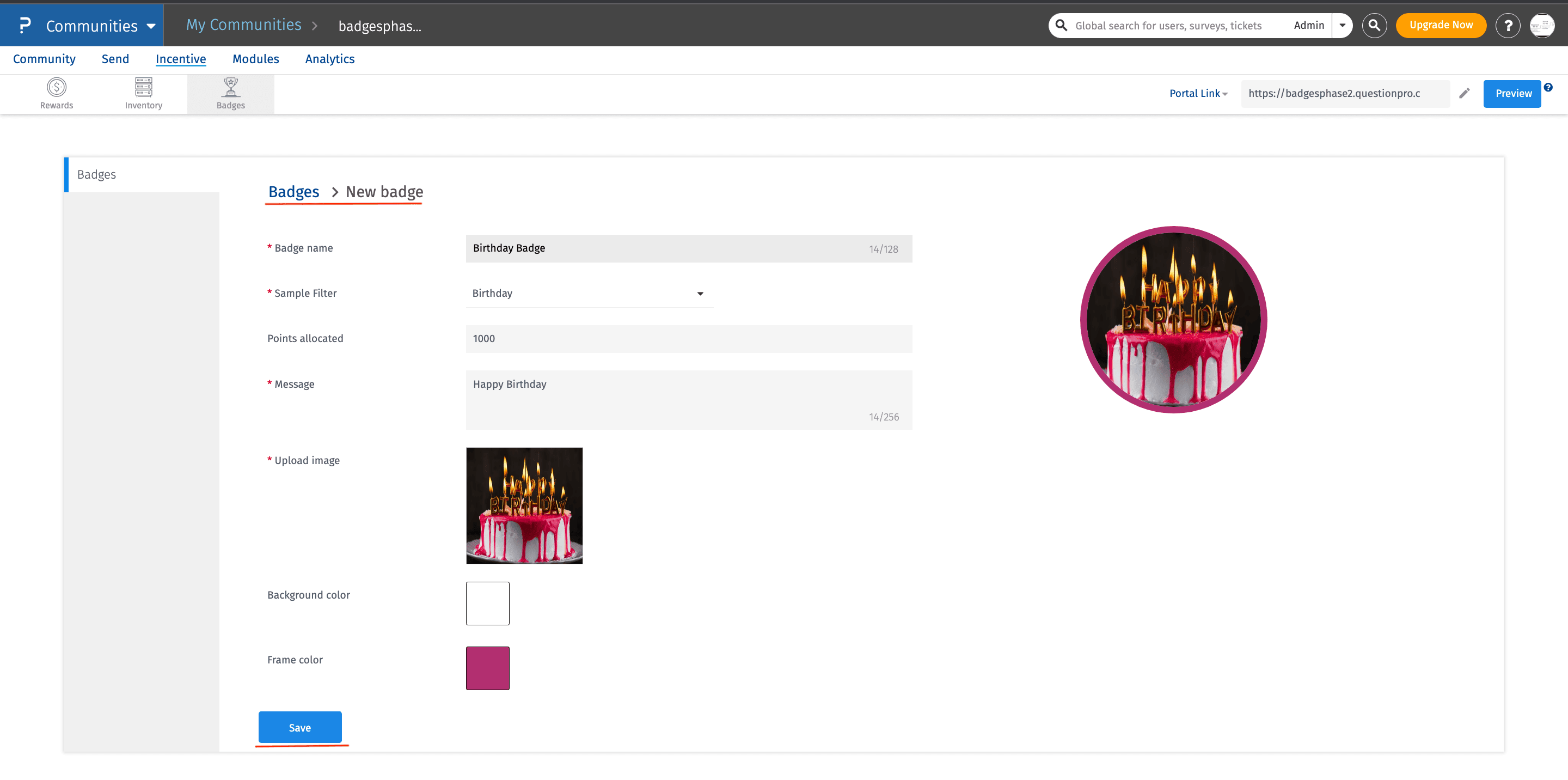Screen dimensions: 1568x780
Task: Click the pencil edit portal link icon
Action: (x=1464, y=93)
